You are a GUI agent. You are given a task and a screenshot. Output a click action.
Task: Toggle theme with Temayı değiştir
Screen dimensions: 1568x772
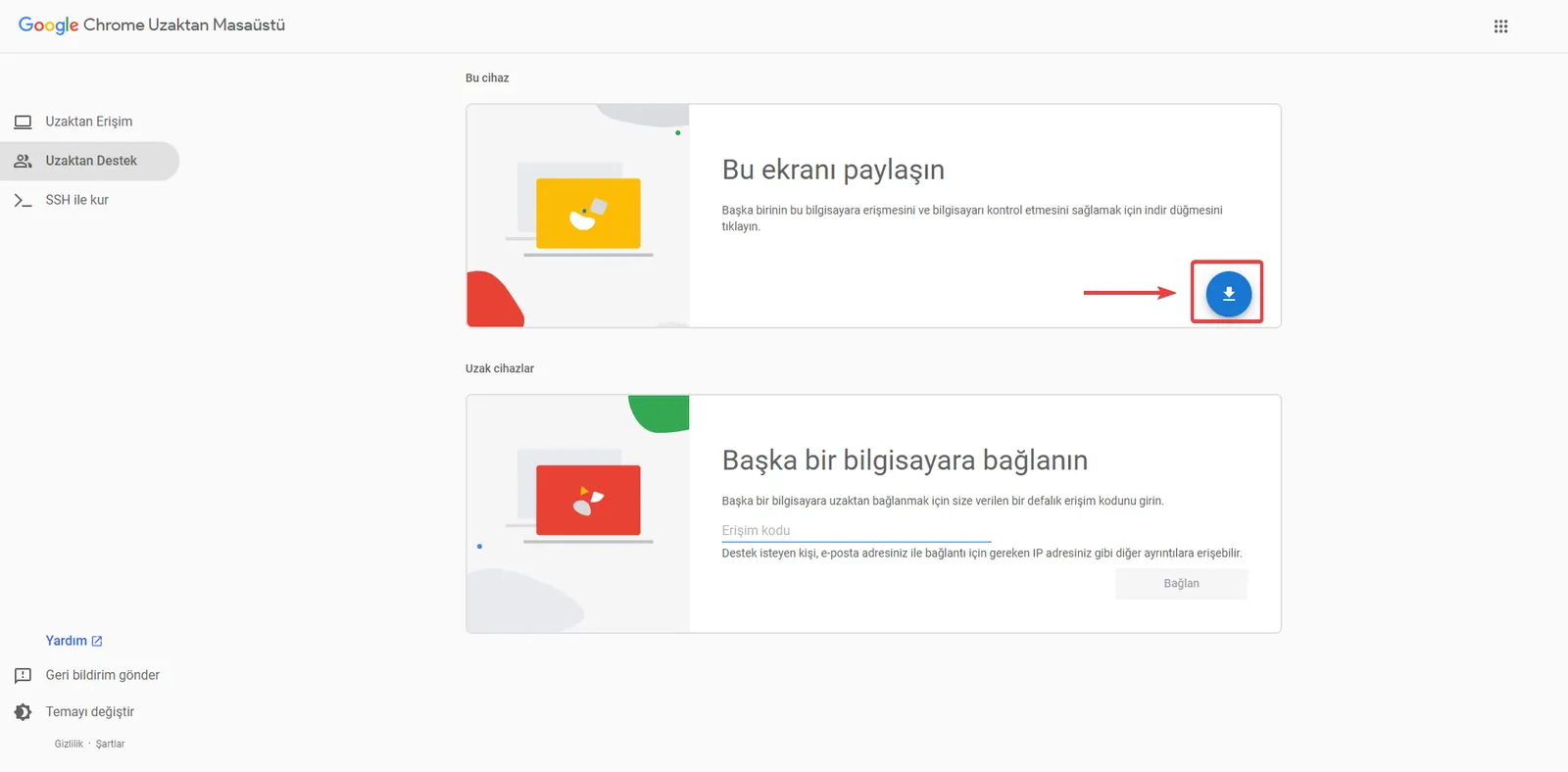click(x=90, y=712)
